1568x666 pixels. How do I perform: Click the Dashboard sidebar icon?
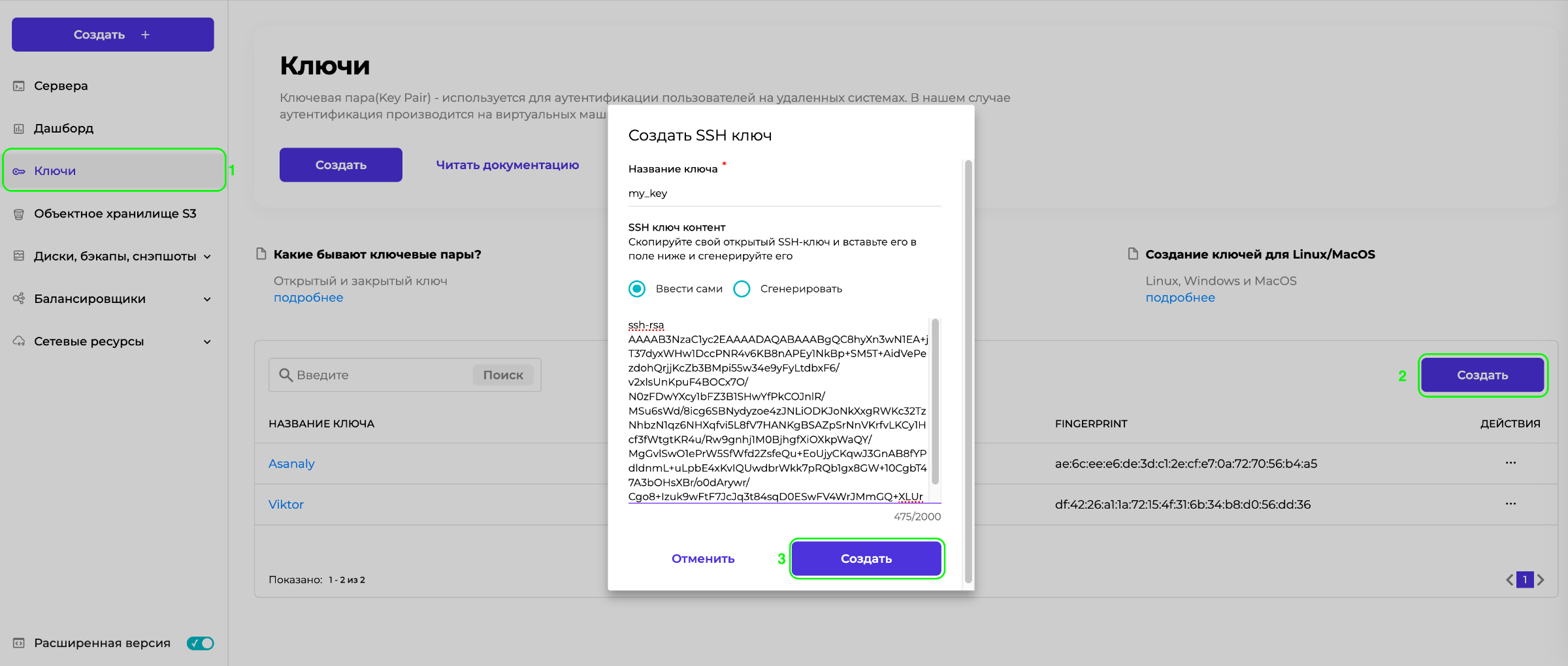point(19,129)
